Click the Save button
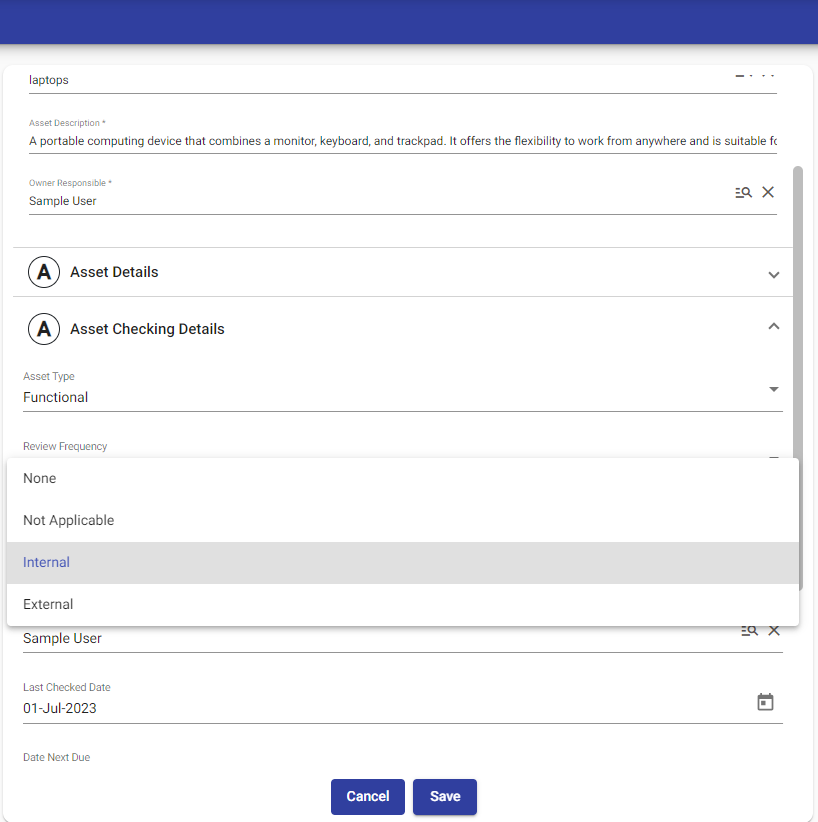This screenshot has height=822, width=818. [444, 796]
